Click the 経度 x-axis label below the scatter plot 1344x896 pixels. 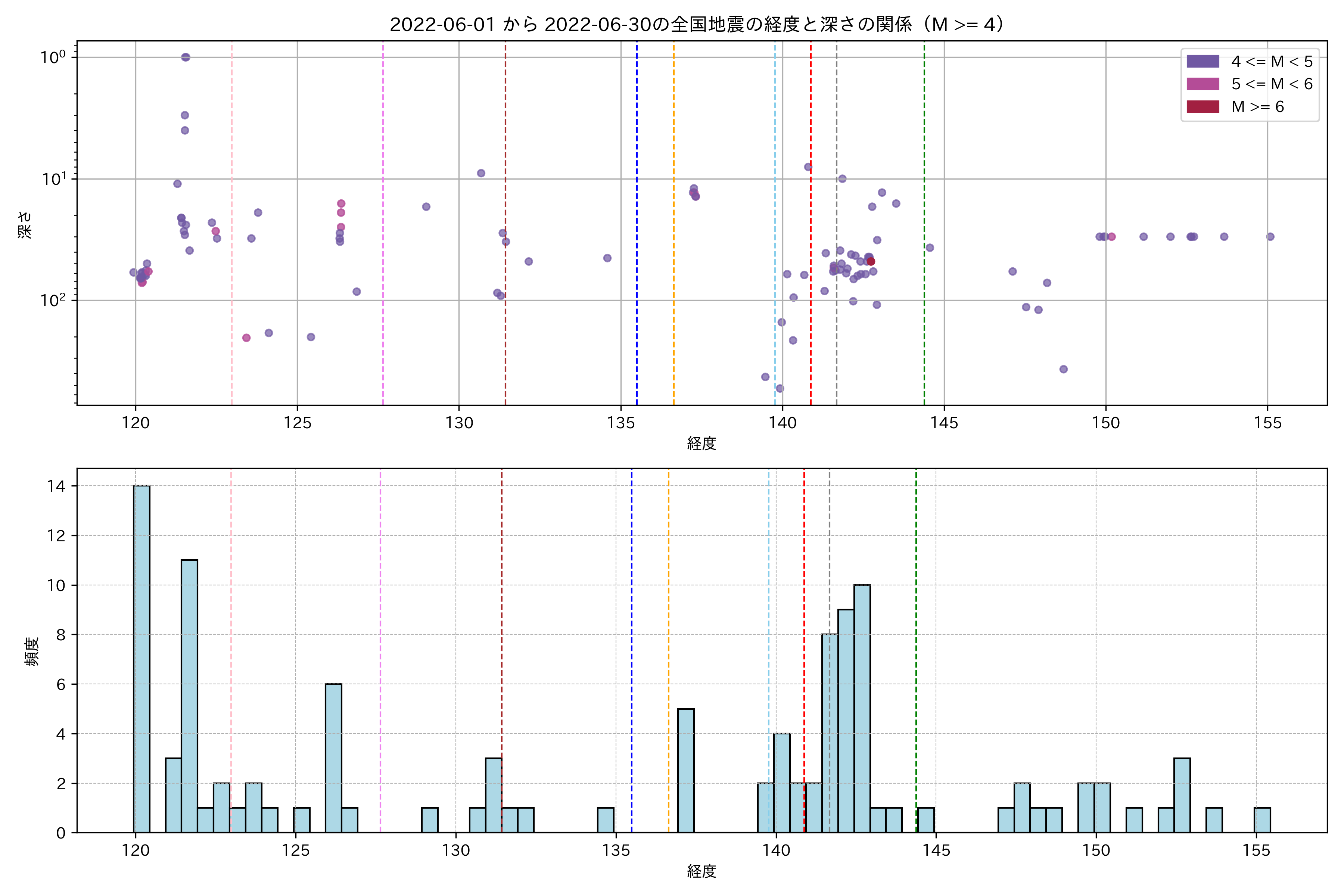tap(701, 444)
